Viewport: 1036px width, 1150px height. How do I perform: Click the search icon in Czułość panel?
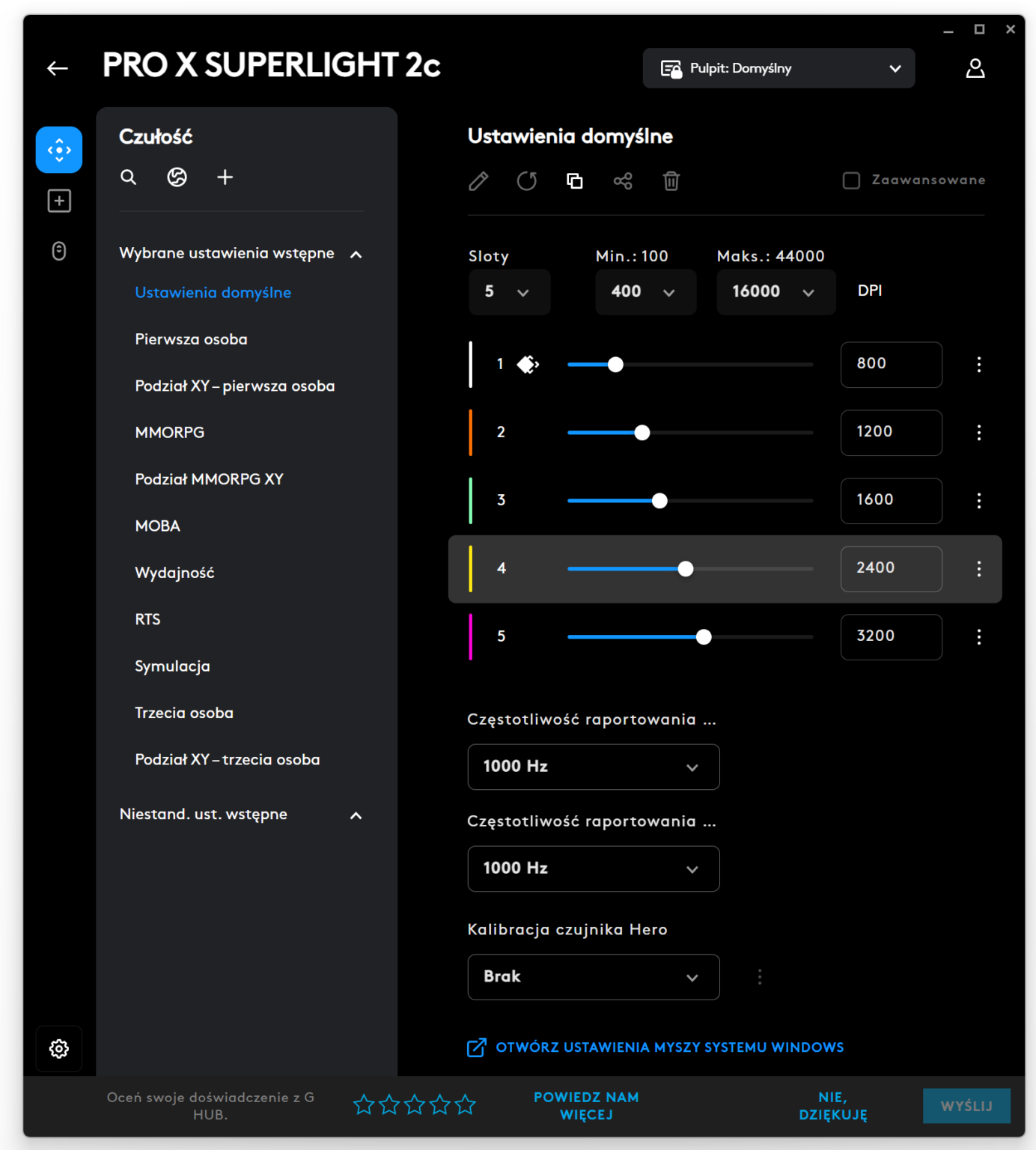click(127, 177)
